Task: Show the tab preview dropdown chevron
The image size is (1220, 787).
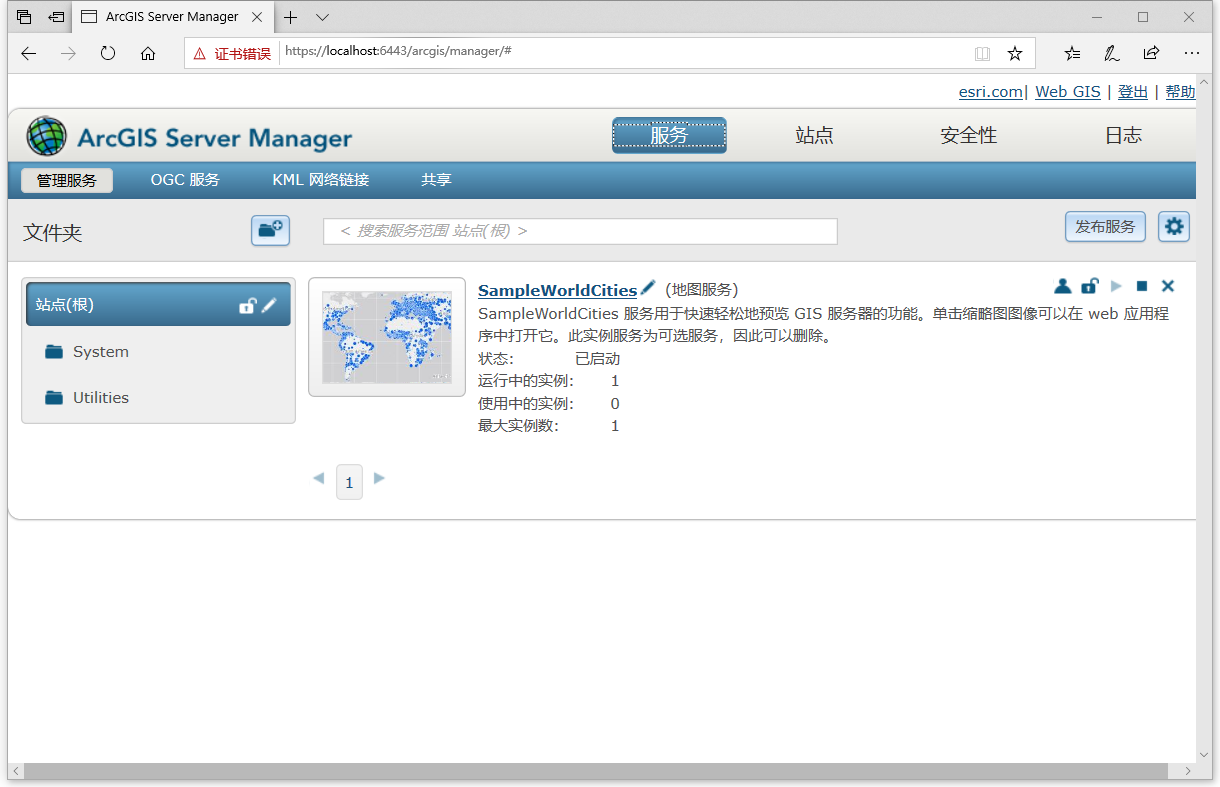Action: tap(322, 17)
